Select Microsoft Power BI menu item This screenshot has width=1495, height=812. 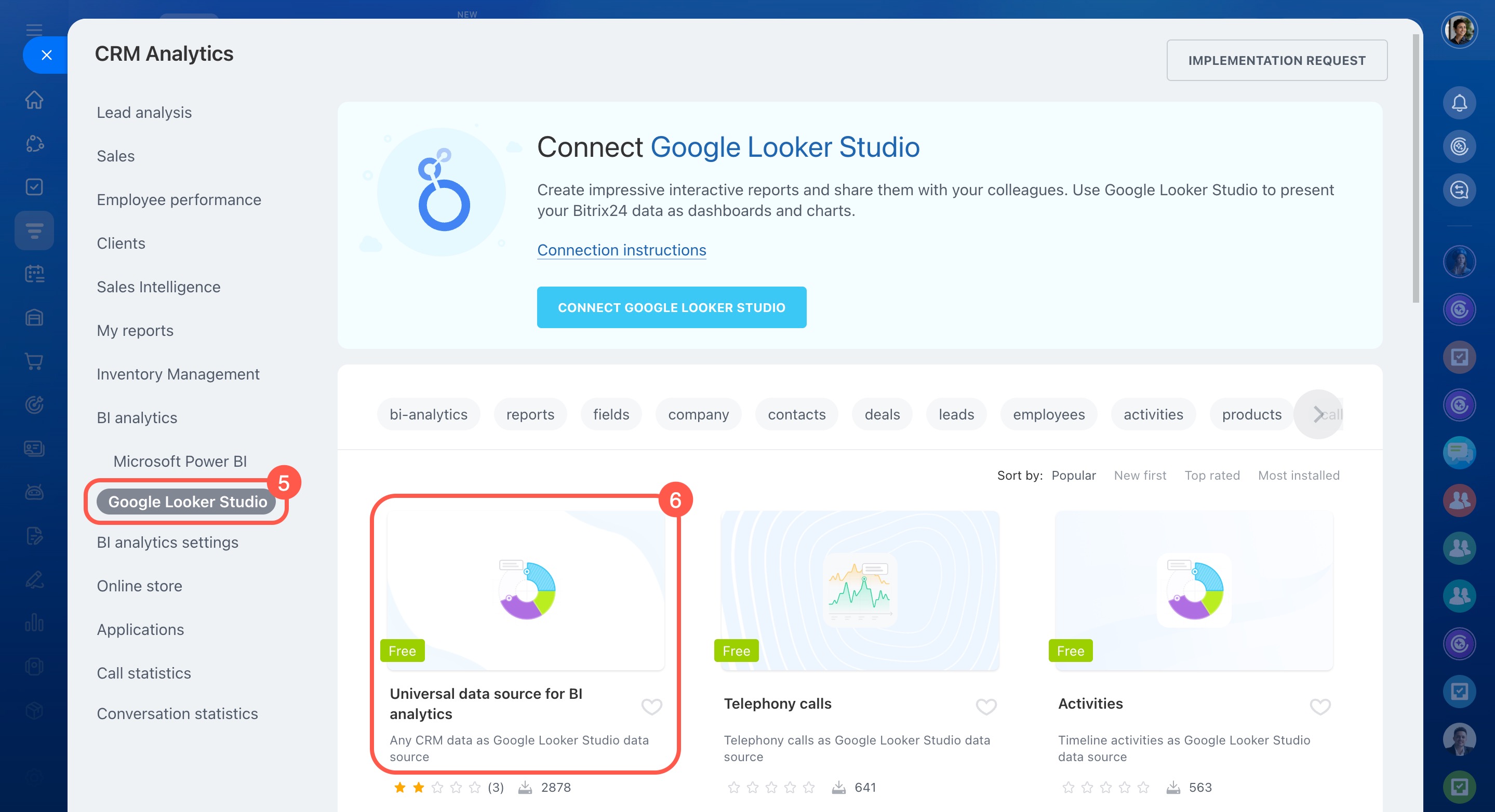[x=180, y=461]
